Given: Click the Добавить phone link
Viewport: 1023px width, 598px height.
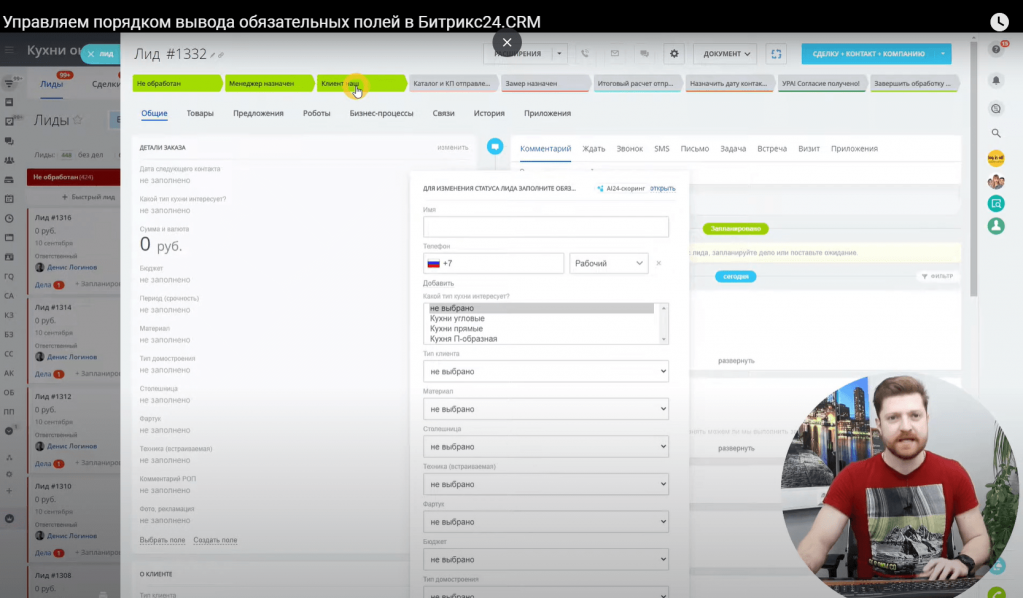Looking at the screenshot, I should [438, 284].
